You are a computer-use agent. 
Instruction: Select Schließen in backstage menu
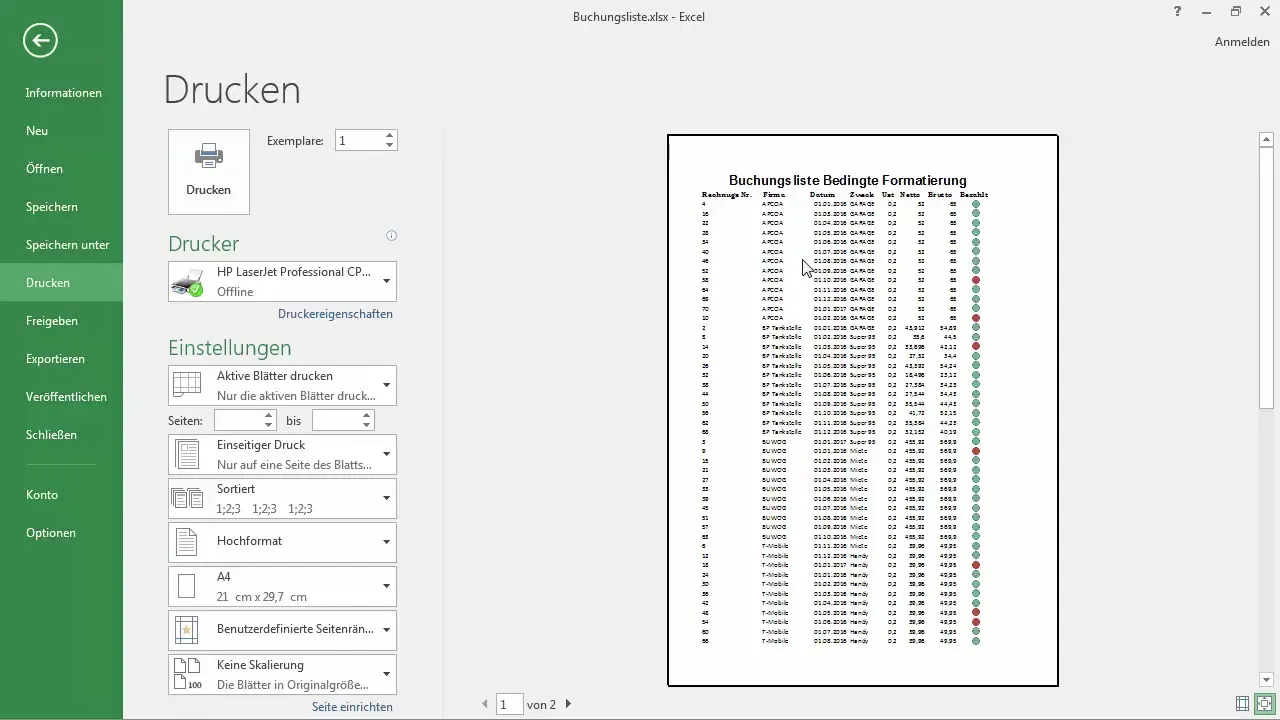click(x=61, y=435)
